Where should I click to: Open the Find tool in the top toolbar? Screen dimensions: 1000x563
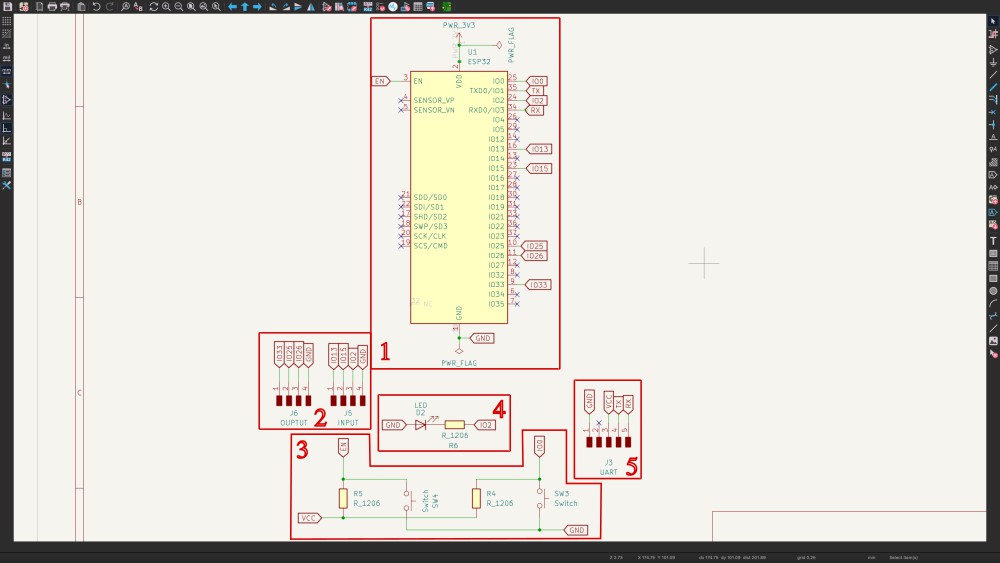pos(126,6)
